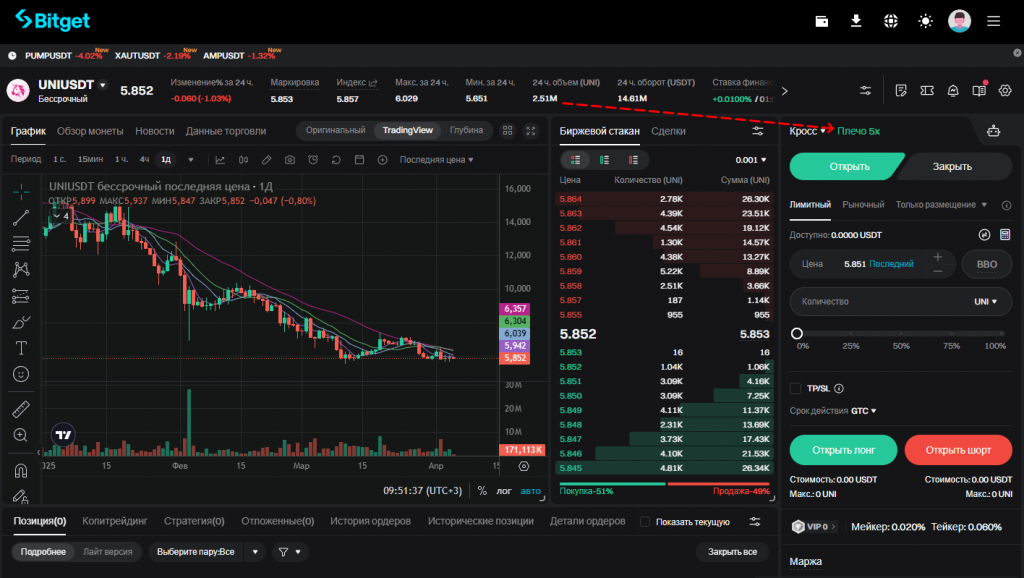
Task: Open the emoji sticker tool
Action: (x=21, y=374)
